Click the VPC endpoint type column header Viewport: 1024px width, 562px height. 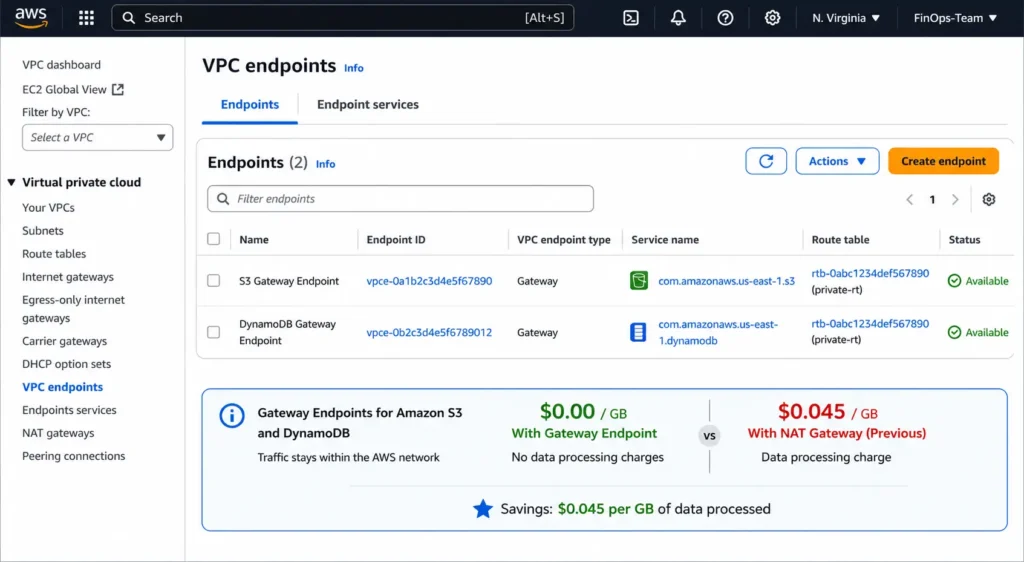564,240
